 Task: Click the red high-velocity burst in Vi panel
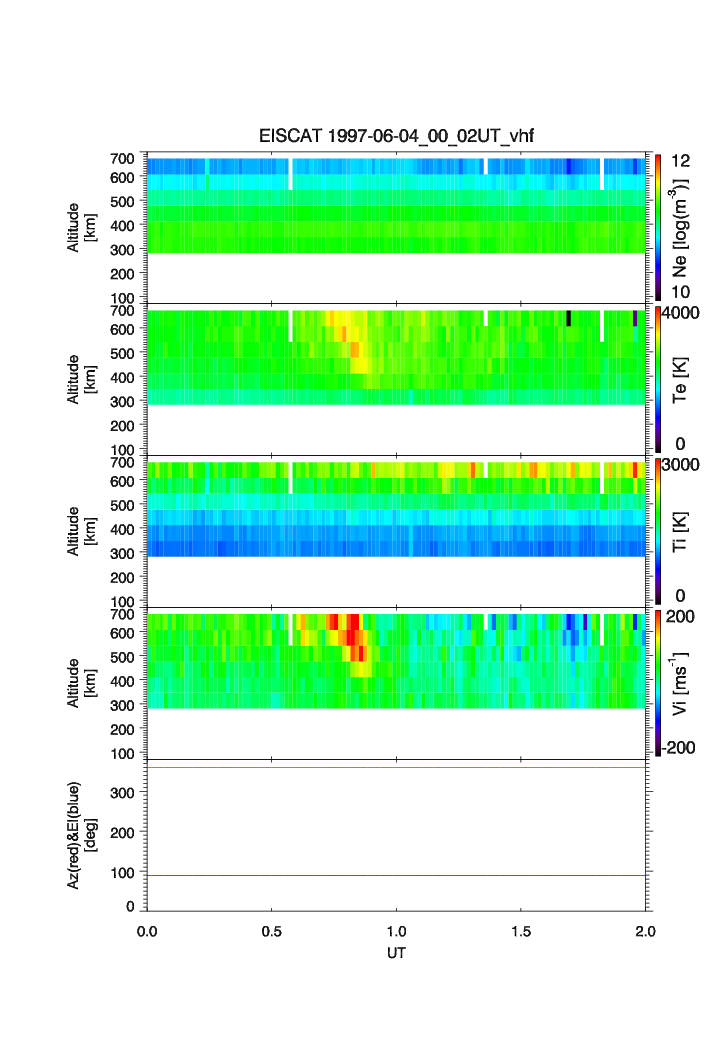[353, 636]
